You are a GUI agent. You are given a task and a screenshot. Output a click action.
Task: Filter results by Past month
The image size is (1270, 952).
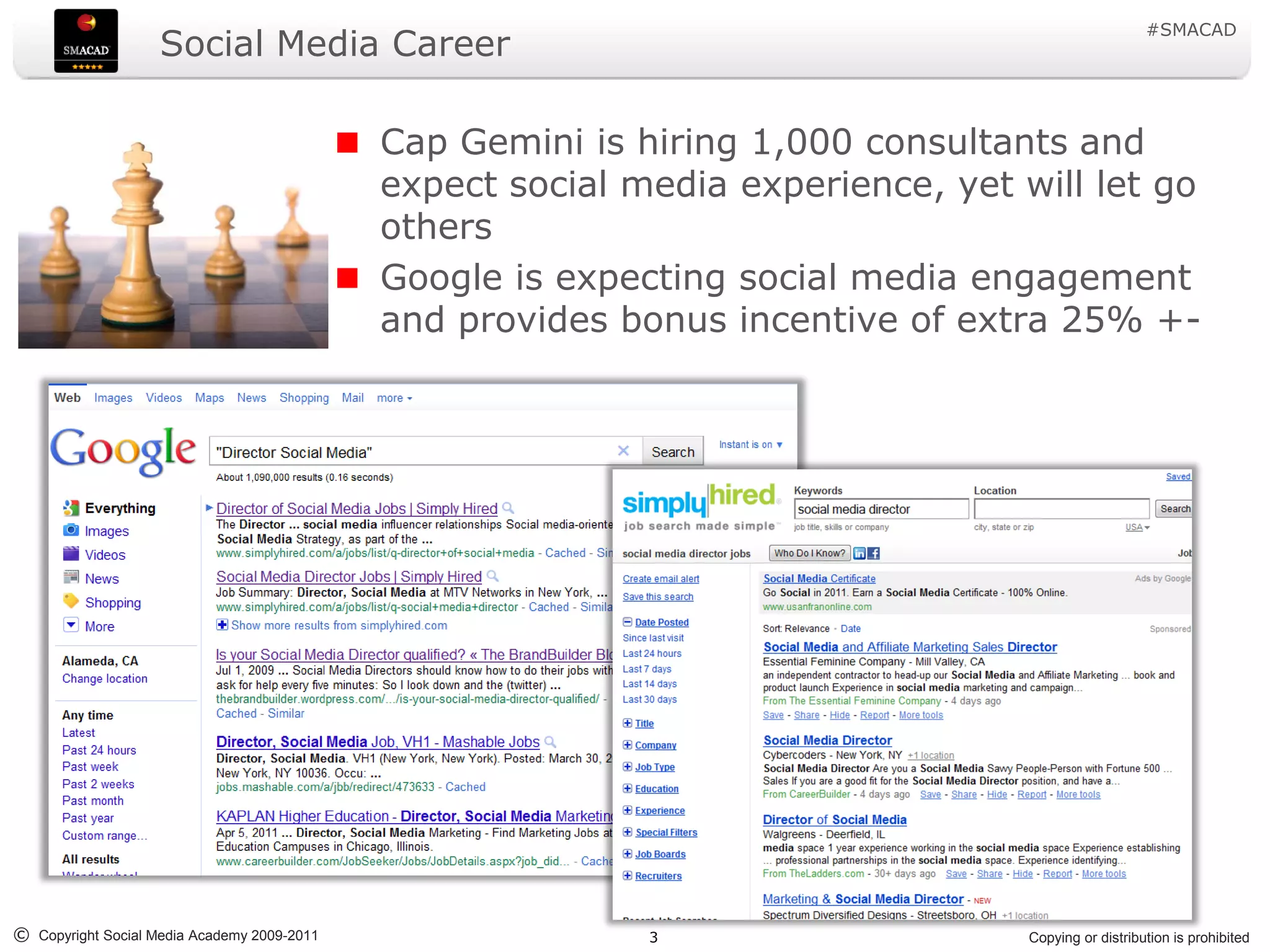coord(92,801)
